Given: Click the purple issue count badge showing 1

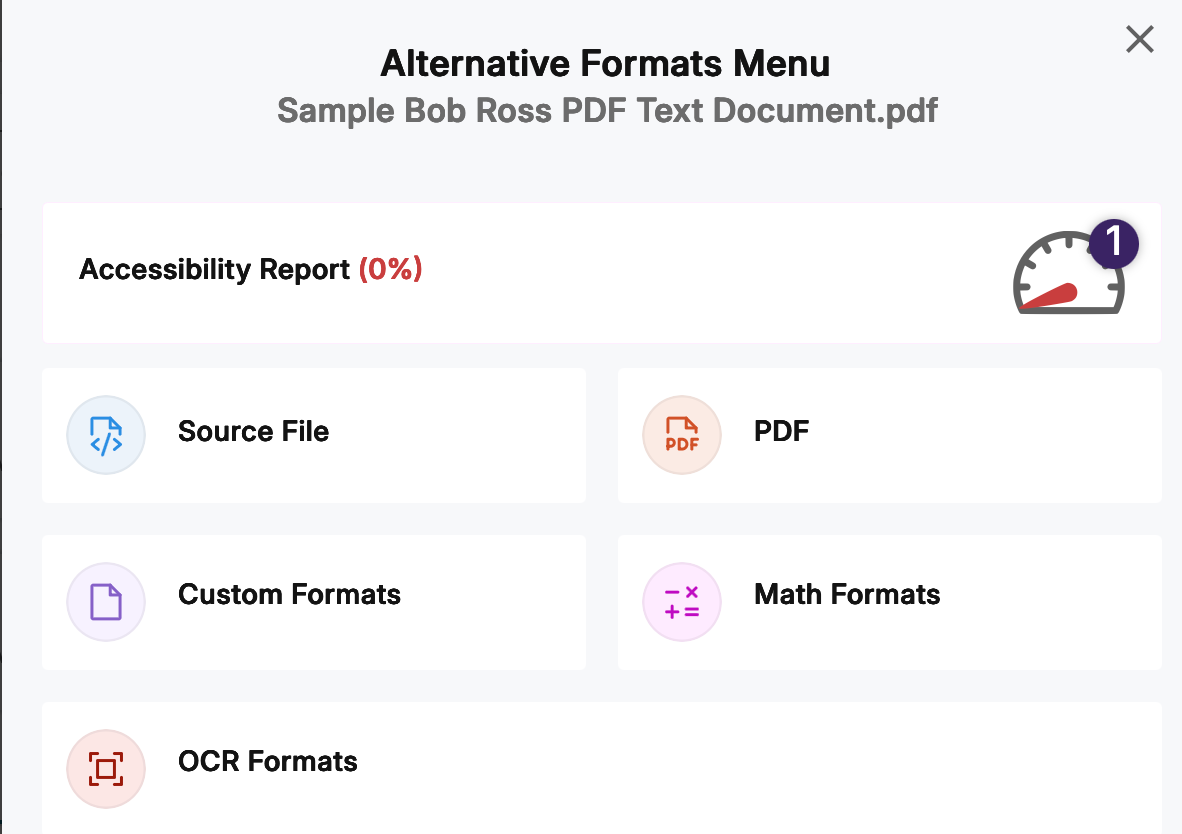Looking at the screenshot, I should [x=1112, y=243].
